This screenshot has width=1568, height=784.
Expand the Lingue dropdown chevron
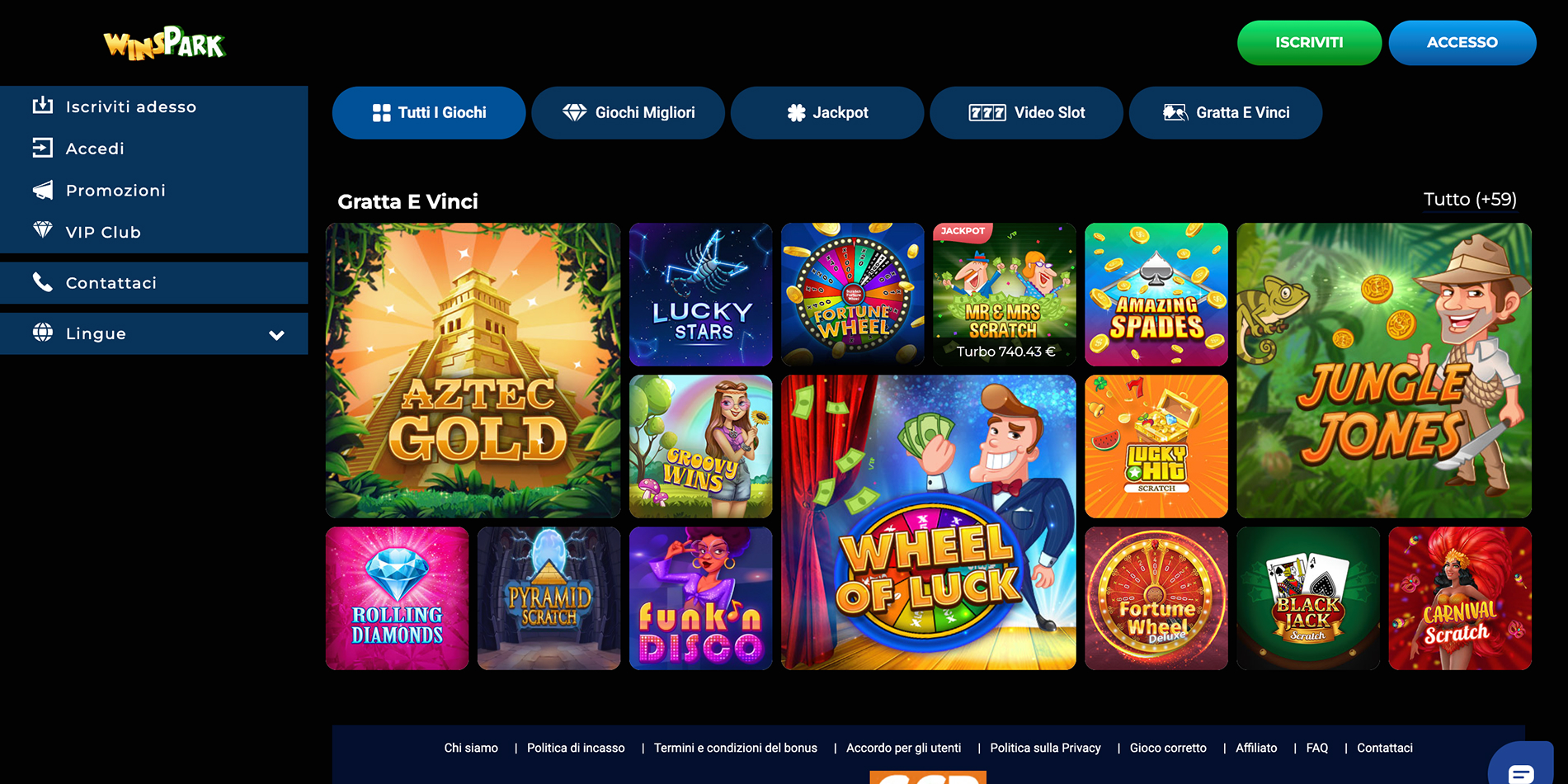tap(277, 334)
